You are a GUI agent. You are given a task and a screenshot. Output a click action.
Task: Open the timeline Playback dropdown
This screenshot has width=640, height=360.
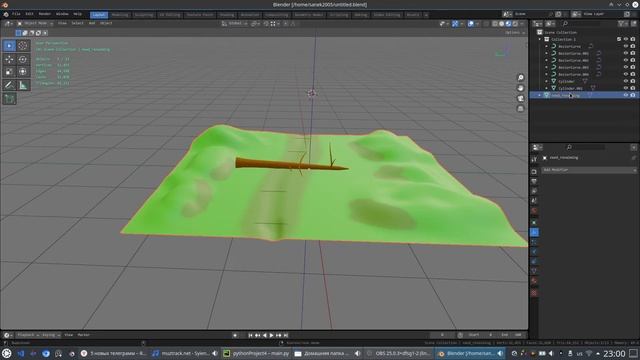pos(27,335)
